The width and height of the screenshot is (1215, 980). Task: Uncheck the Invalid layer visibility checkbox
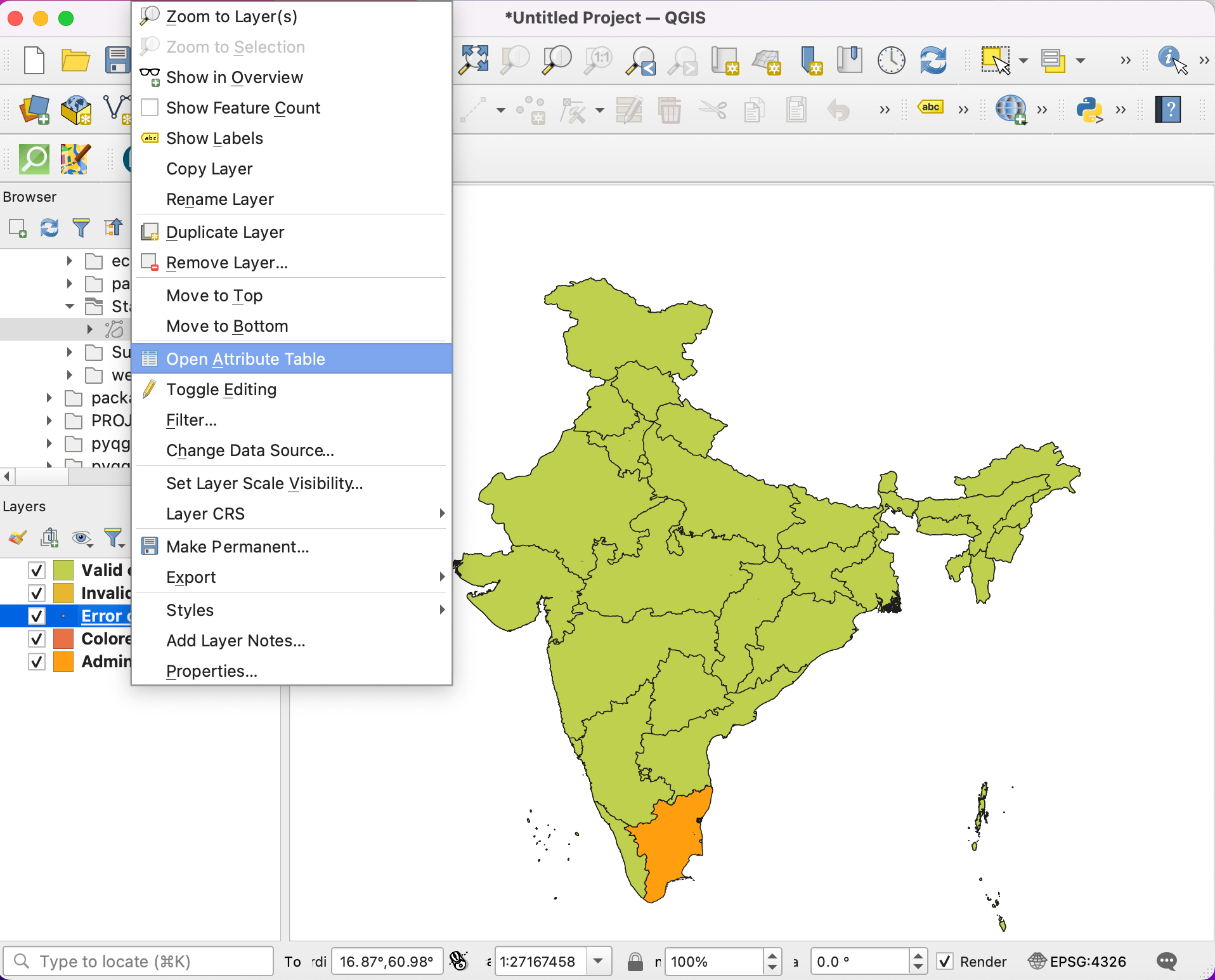[x=36, y=593]
